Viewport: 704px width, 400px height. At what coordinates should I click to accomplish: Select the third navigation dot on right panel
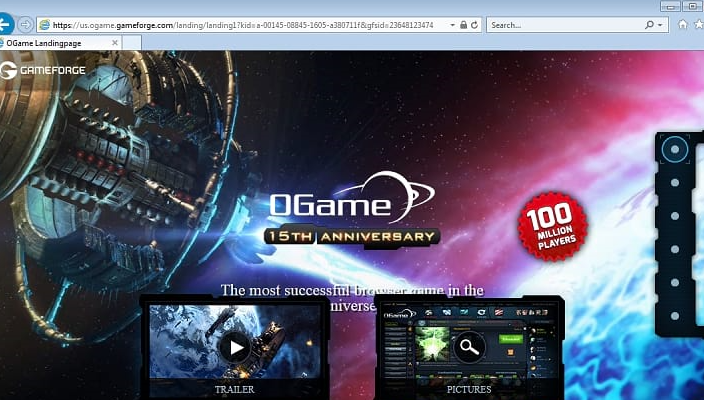(674, 216)
